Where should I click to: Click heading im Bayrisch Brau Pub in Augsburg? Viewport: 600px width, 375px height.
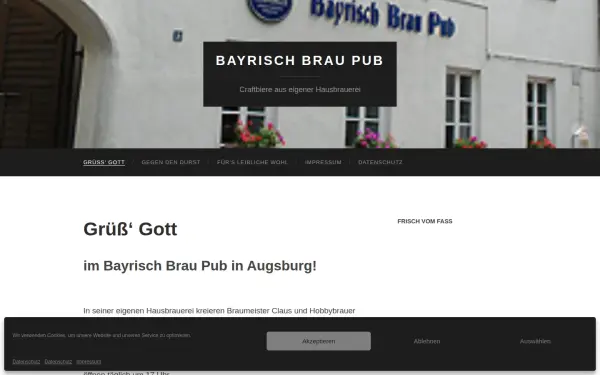point(200,266)
